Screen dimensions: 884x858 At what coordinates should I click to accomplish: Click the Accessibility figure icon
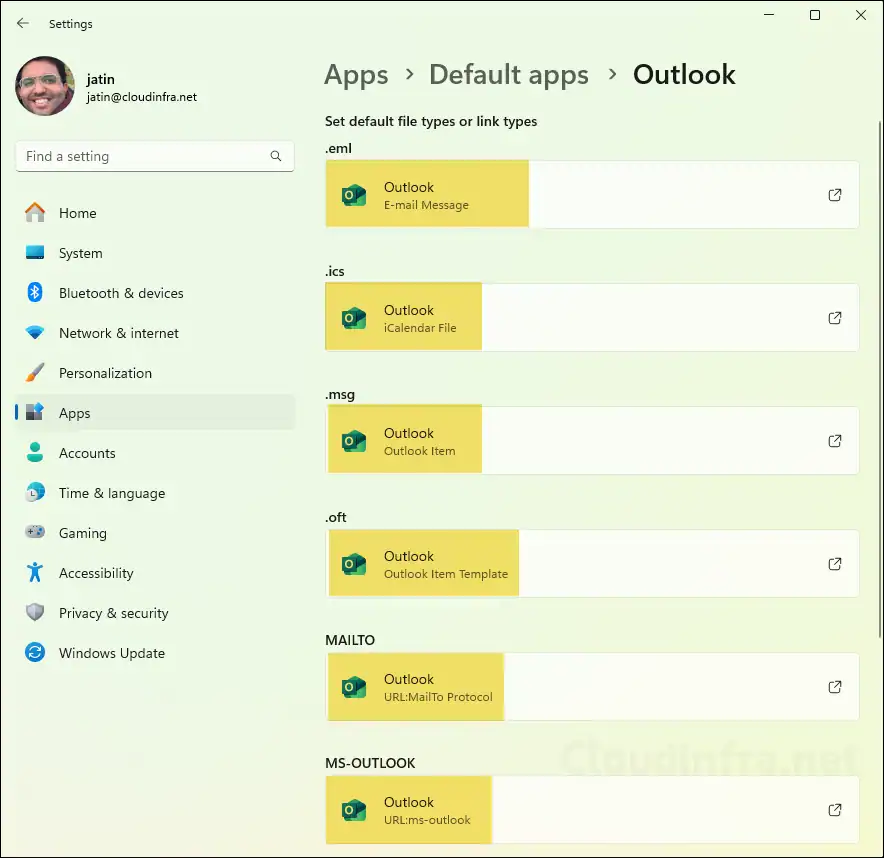[35, 573]
